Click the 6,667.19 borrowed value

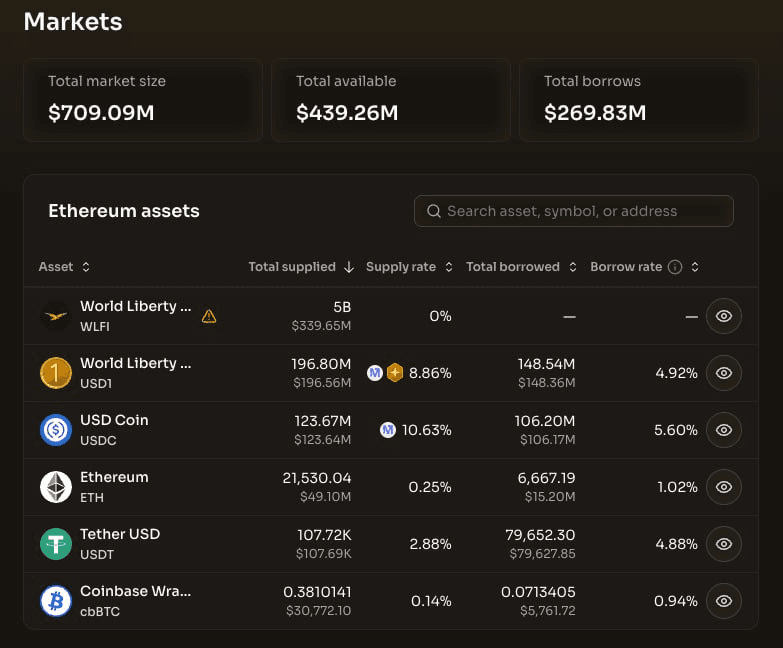[546, 478]
